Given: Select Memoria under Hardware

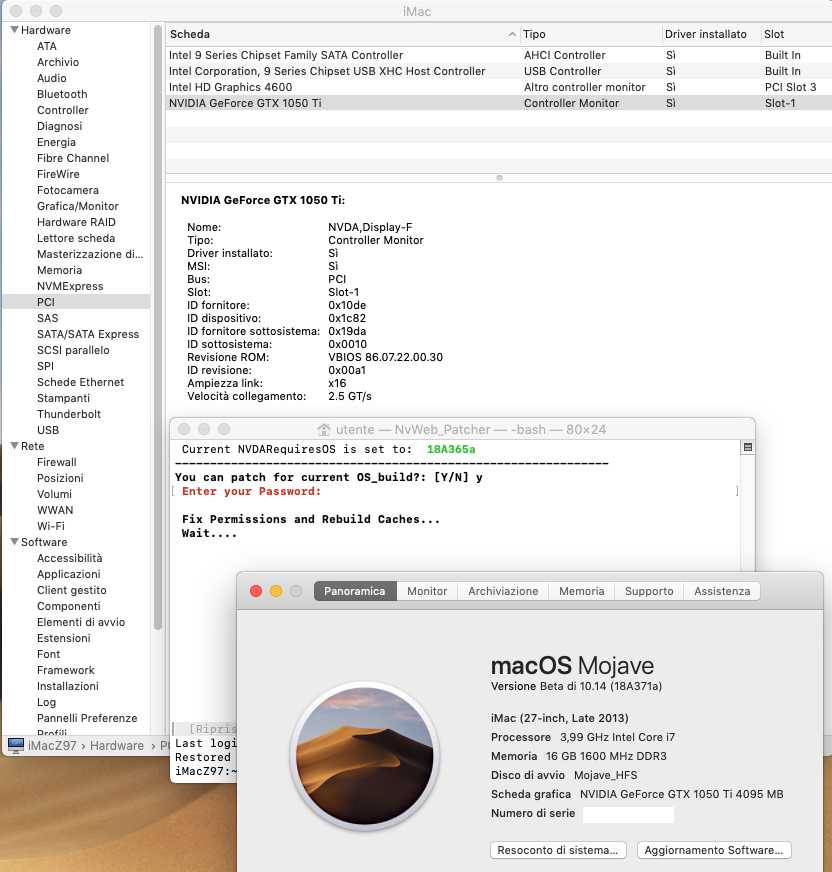Looking at the screenshot, I should coord(60,270).
